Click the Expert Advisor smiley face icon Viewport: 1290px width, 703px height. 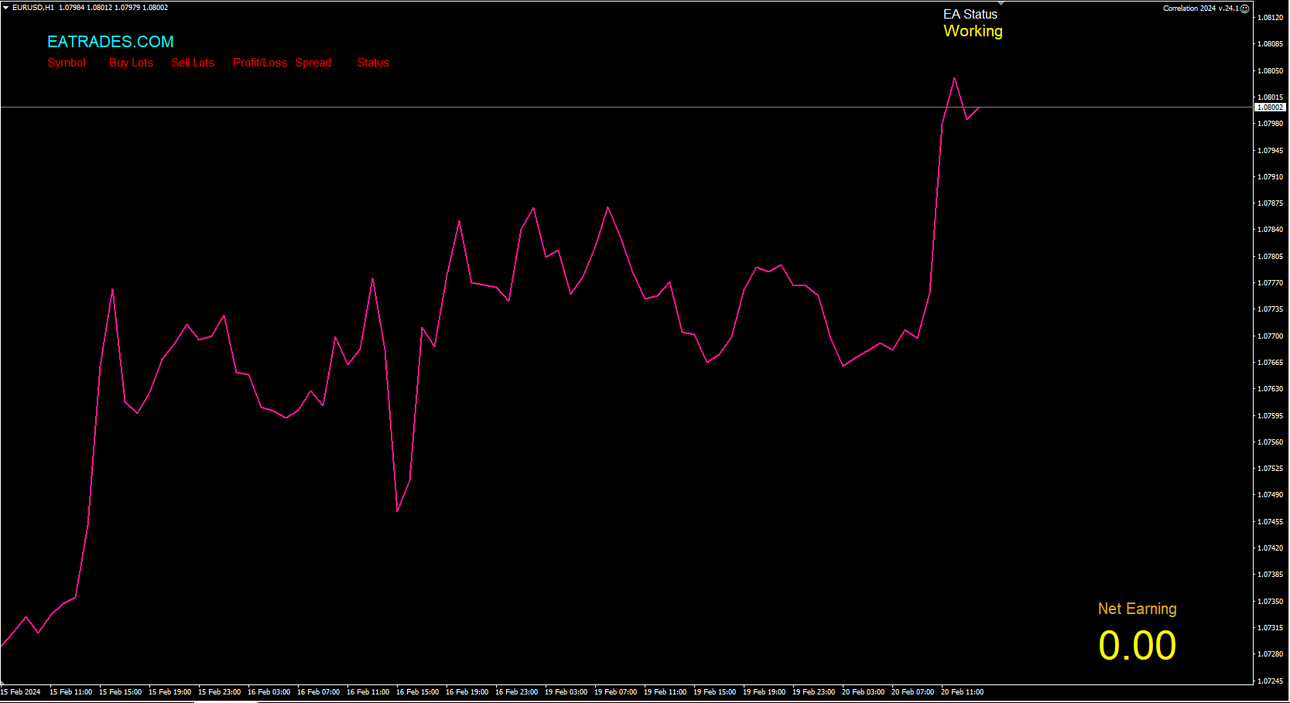pyautogui.click(x=1246, y=8)
